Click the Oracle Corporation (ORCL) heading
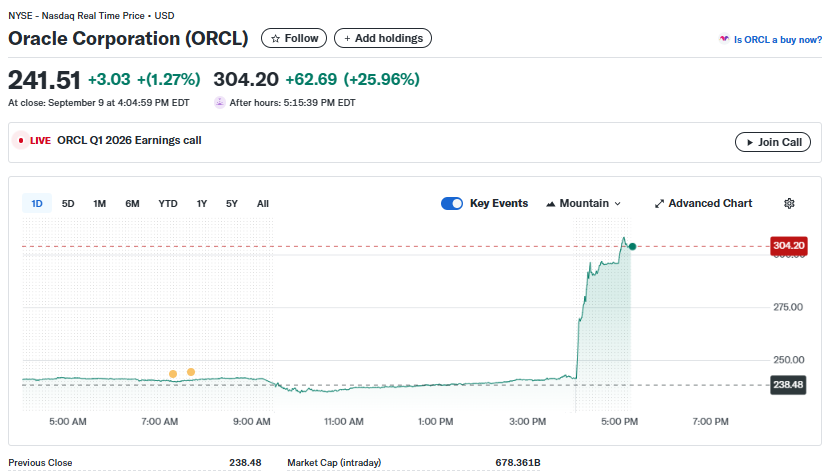 click(x=129, y=39)
